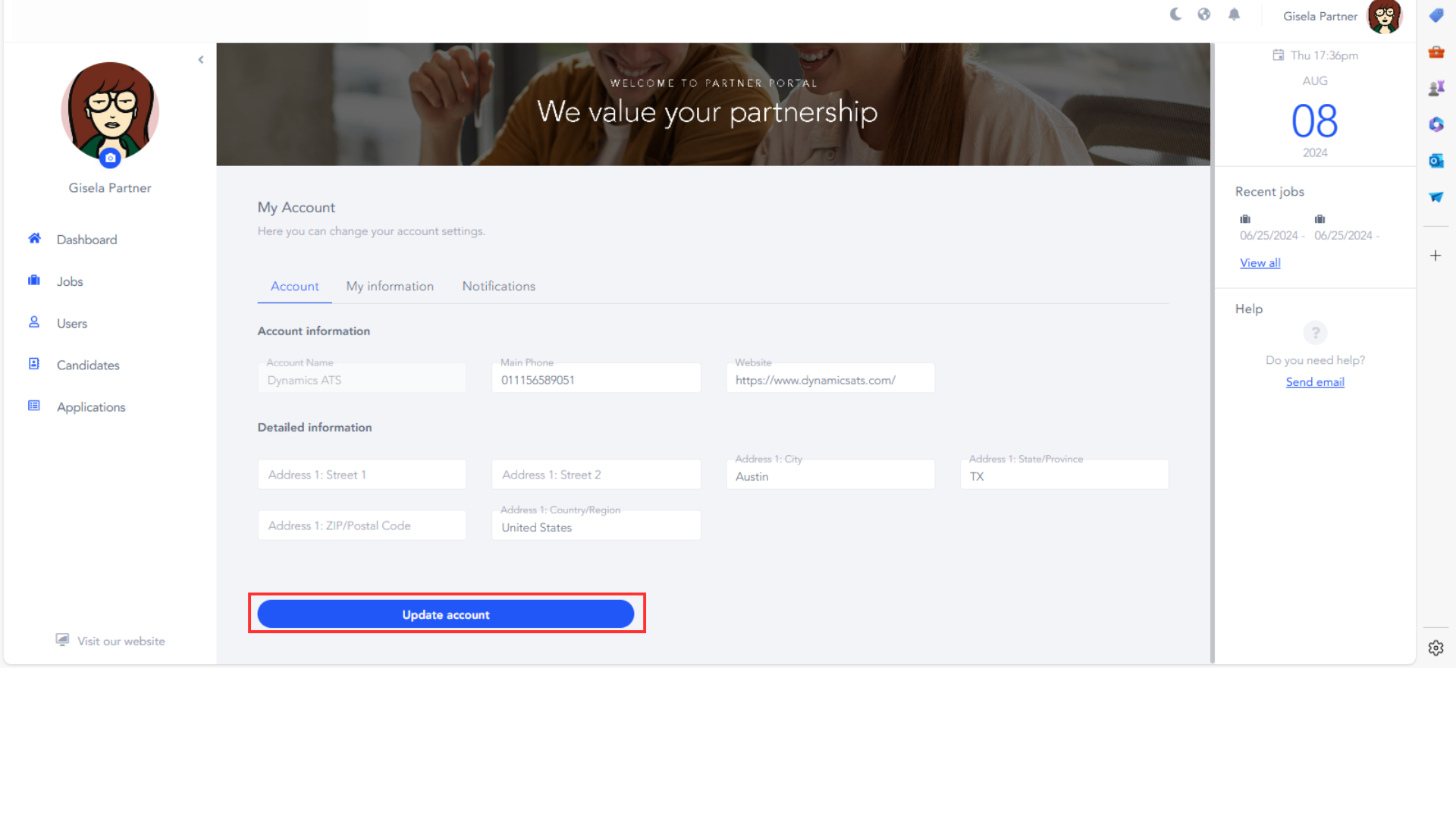Viewport: 1456px width, 819px height.
Task: Click the Applications list icon
Action: [34, 406]
